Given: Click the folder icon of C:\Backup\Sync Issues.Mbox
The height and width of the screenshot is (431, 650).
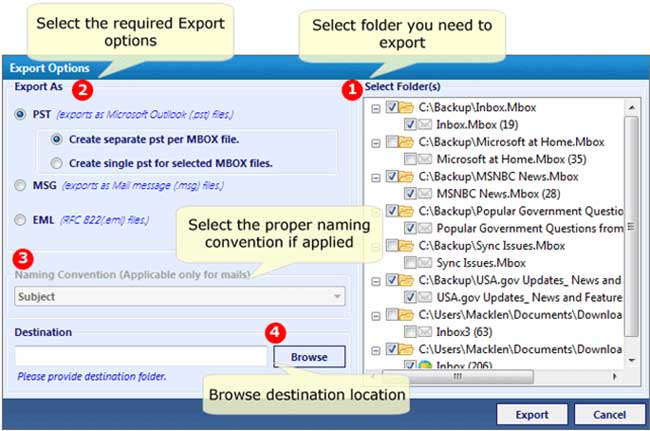Looking at the screenshot, I should click(406, 245).
